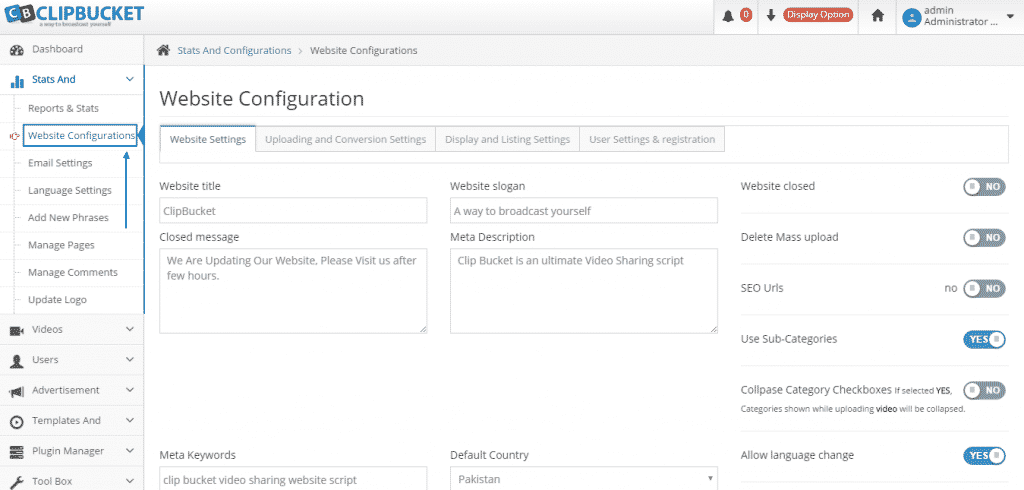Screen dimensions: 1024x490
Task: Go to site home via house icon
Action: pyautogui.click(x=878, y=16)
